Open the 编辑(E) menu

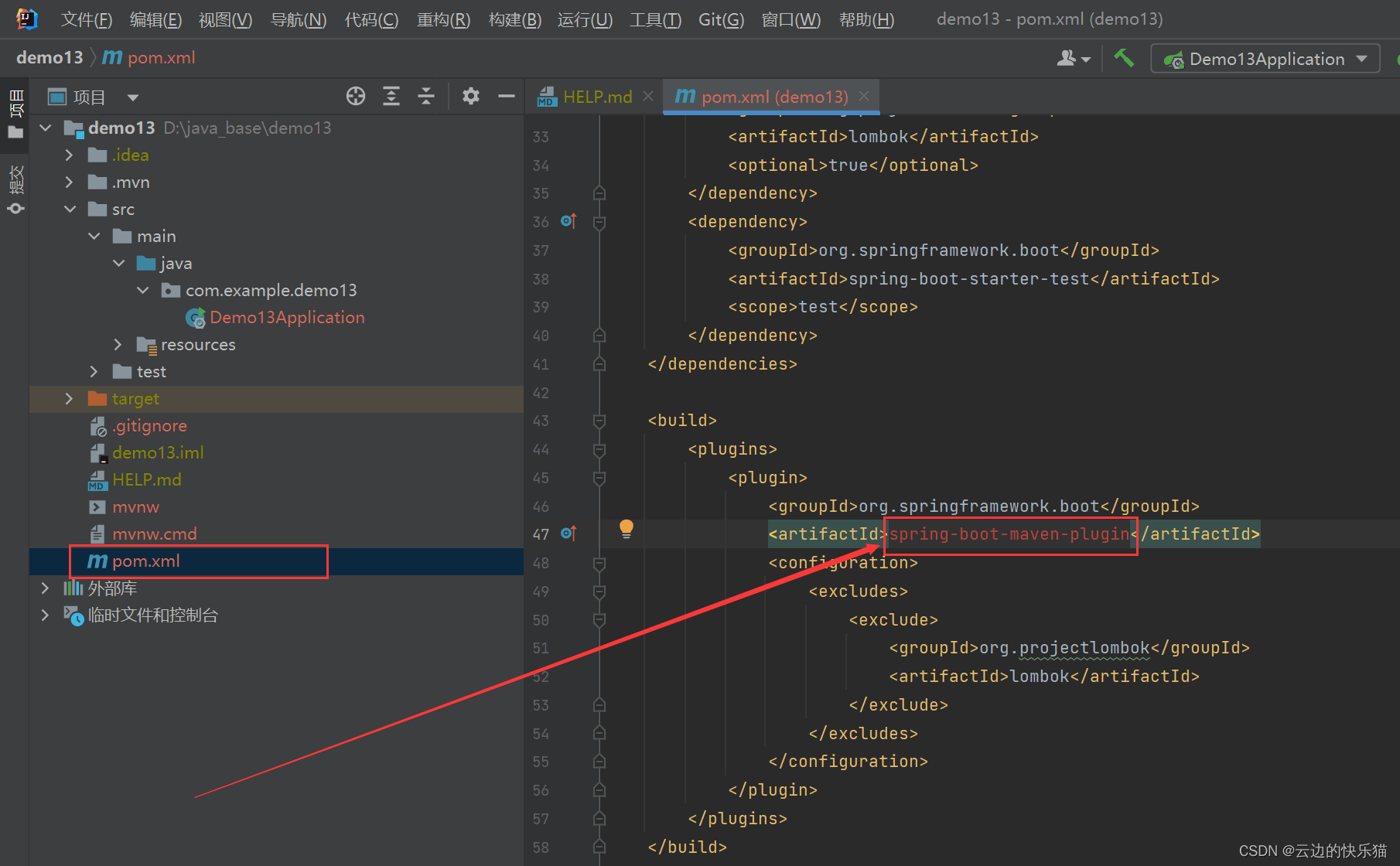(x=155, y=19)
